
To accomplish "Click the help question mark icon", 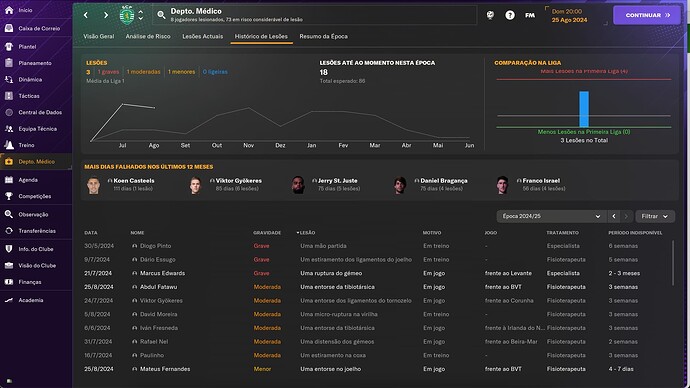I will pyautogui.click(x=510, y=15).
